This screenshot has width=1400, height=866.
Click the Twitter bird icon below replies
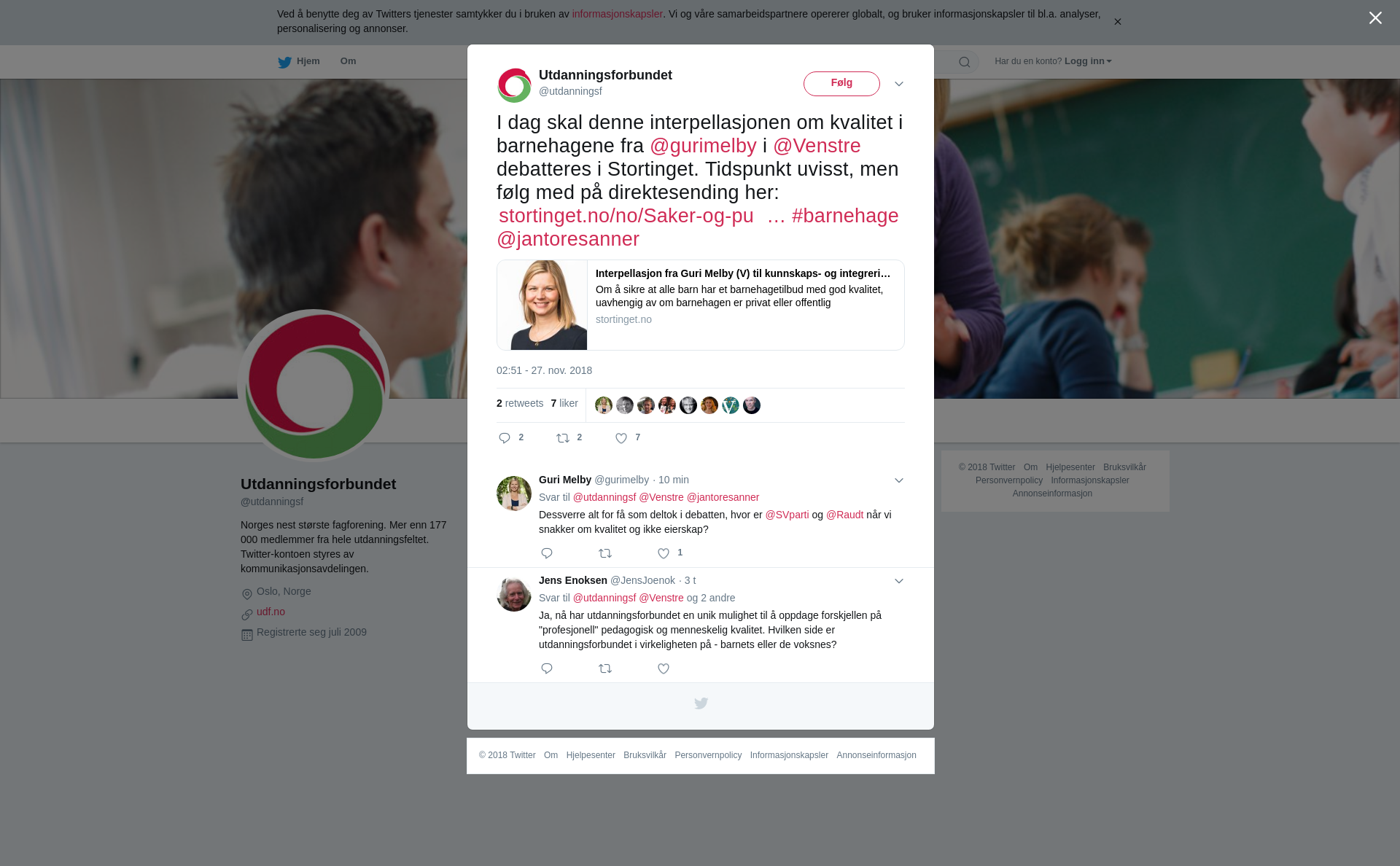[701, 703]
